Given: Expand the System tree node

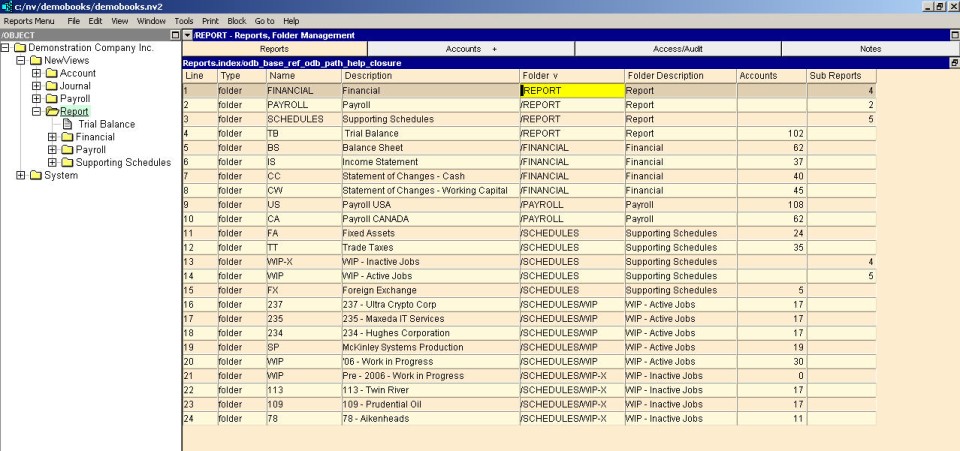Looking at the screenshot, I should pos(21,175).
